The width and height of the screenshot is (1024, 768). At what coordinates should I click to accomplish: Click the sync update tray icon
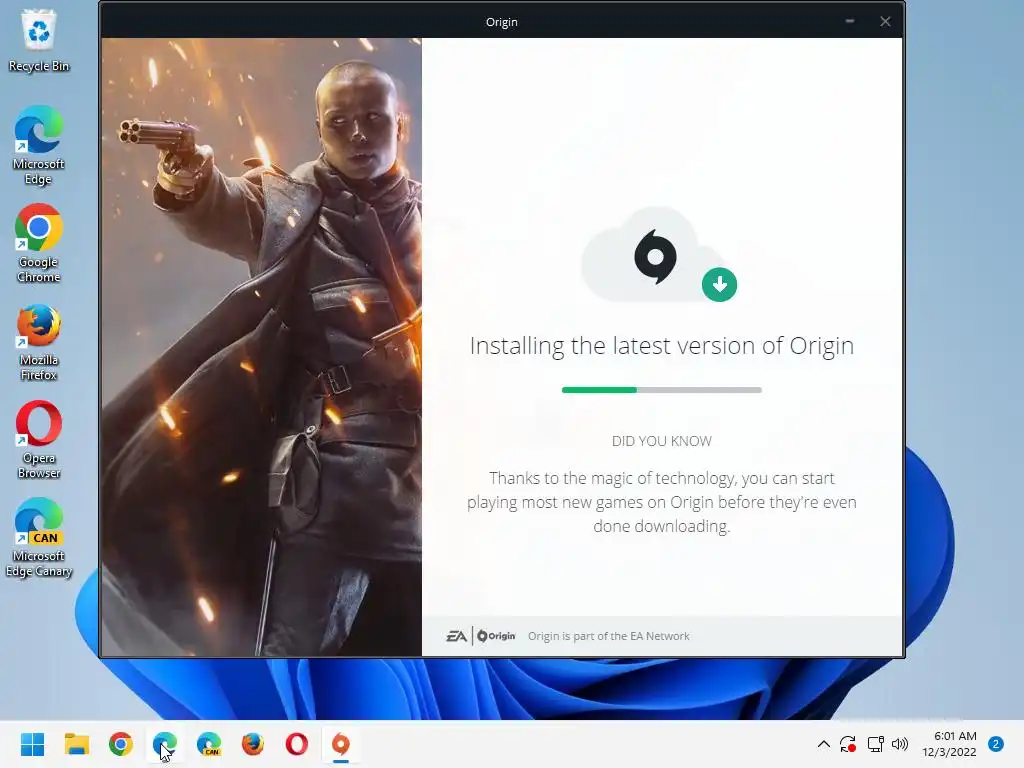[848, 744]
